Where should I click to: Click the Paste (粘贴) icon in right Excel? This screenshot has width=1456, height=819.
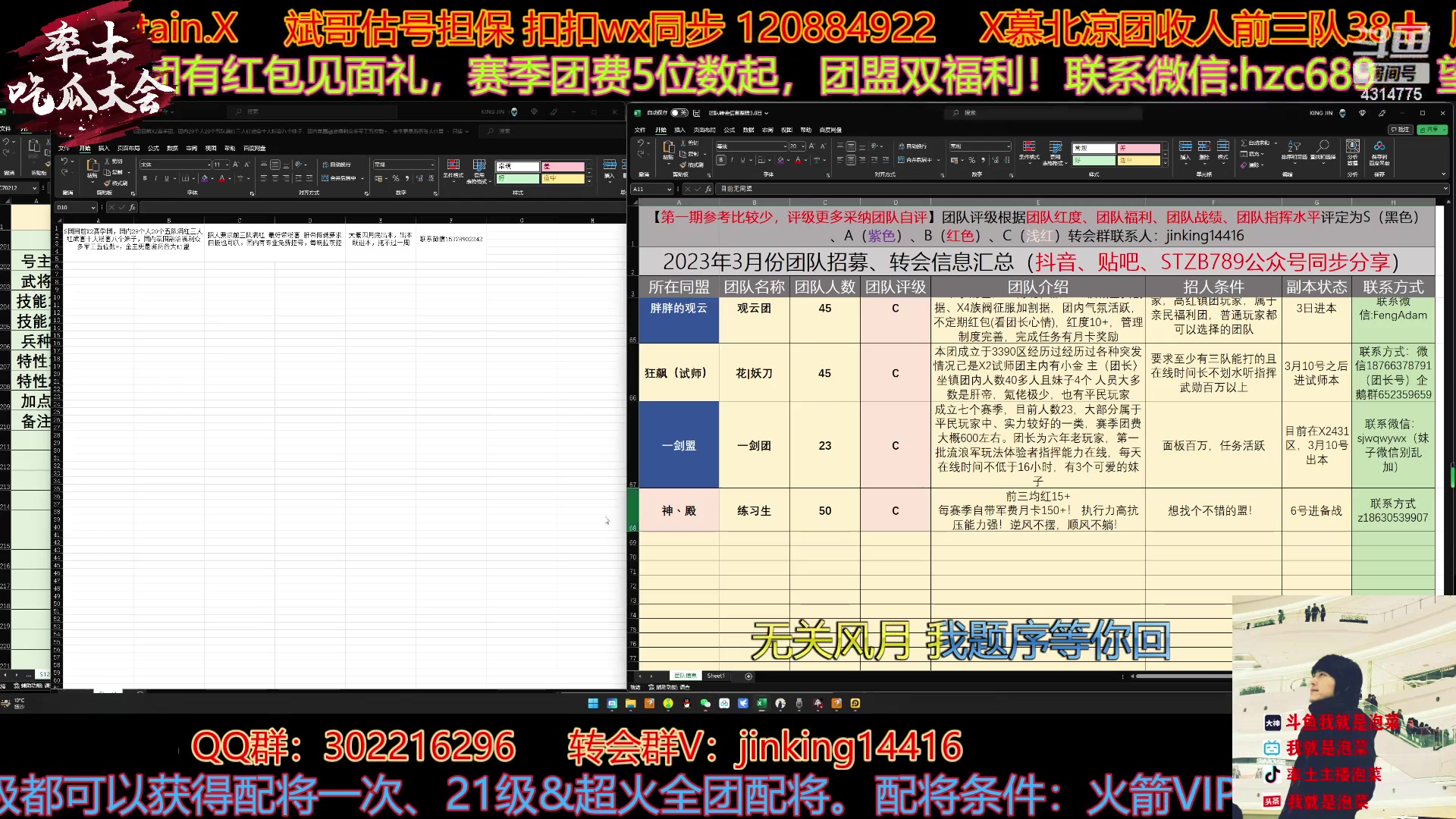(669, 147)
